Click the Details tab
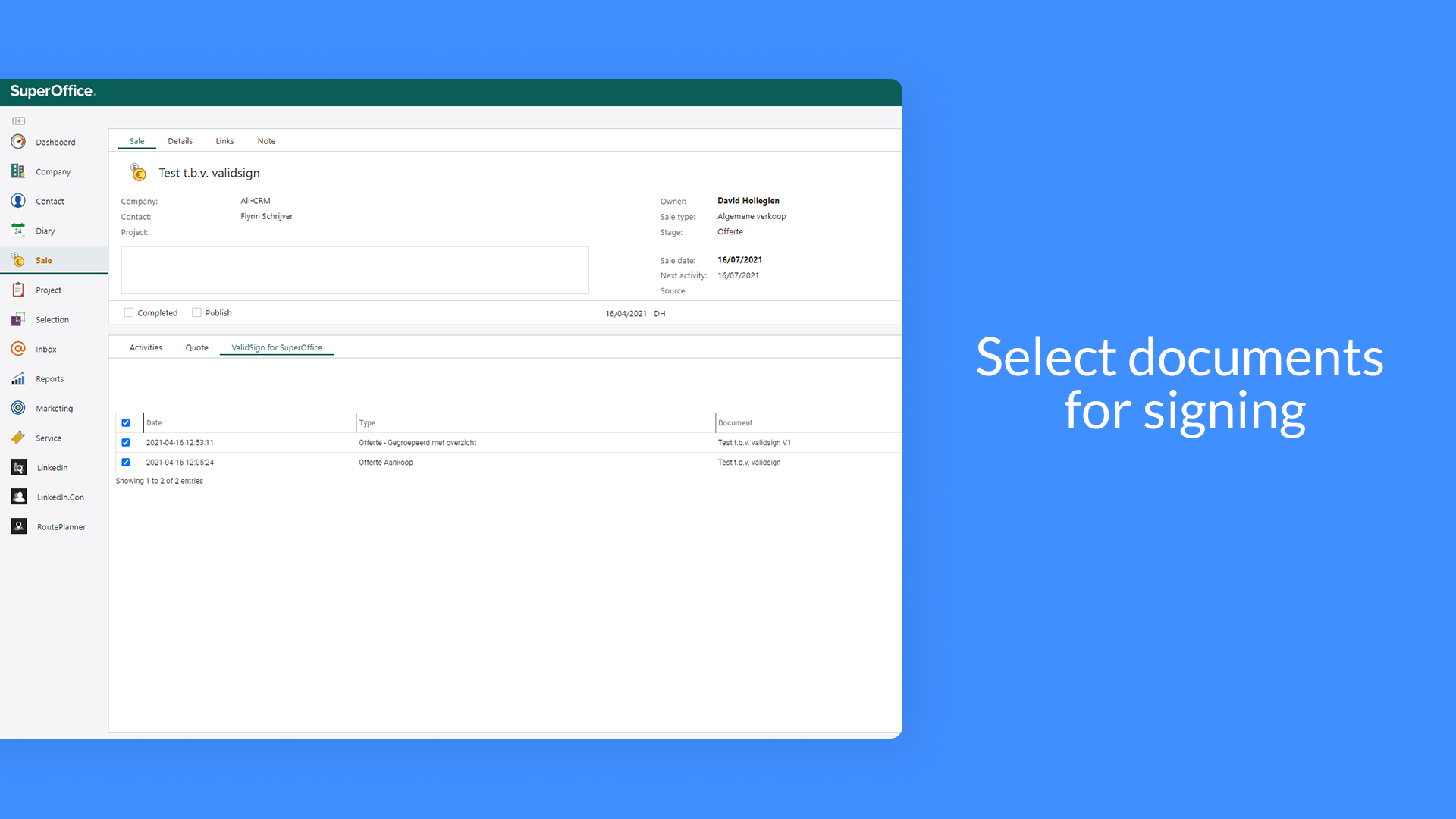Image resolution: width=1456 pixels, height=819 pixels. (x=179, y=141)
